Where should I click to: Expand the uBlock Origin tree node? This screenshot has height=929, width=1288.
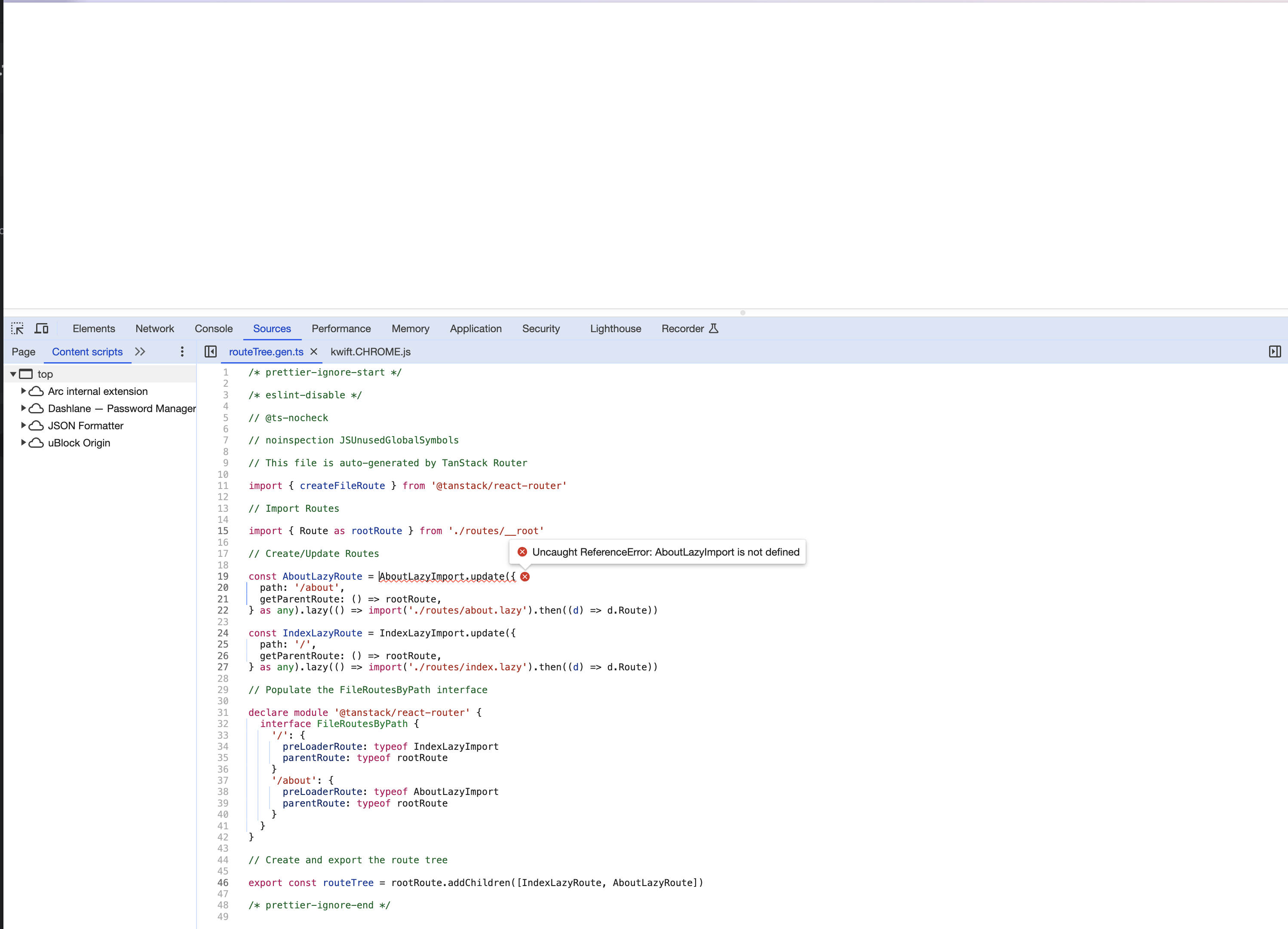(23, 443)
